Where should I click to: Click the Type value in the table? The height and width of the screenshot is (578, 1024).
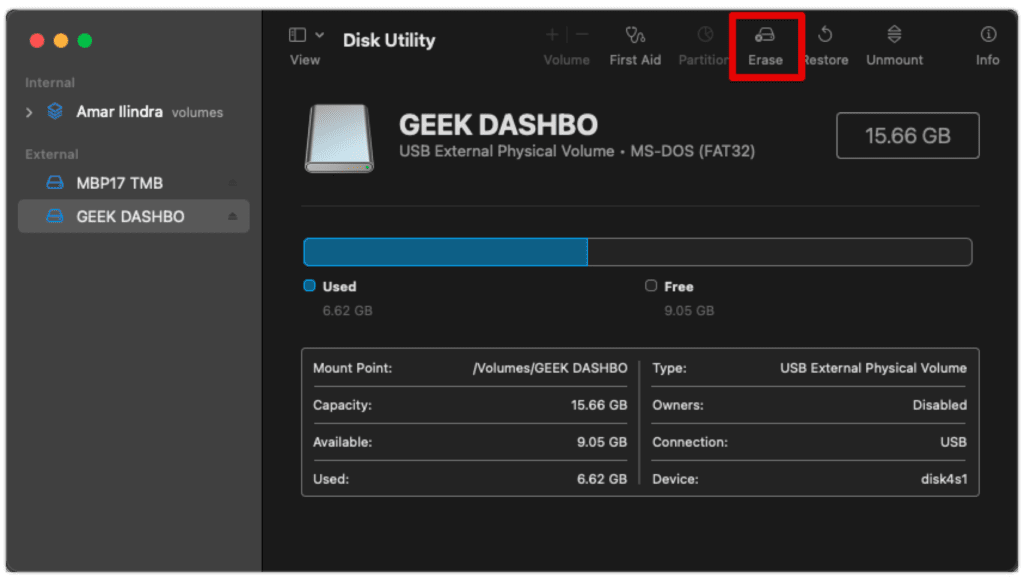pos(873,368)
